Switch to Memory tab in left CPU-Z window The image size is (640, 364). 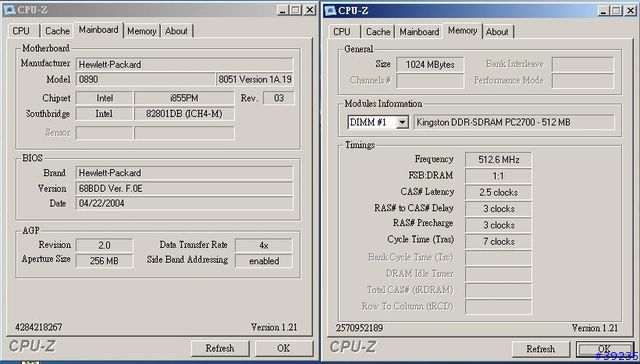pos(142,31)
